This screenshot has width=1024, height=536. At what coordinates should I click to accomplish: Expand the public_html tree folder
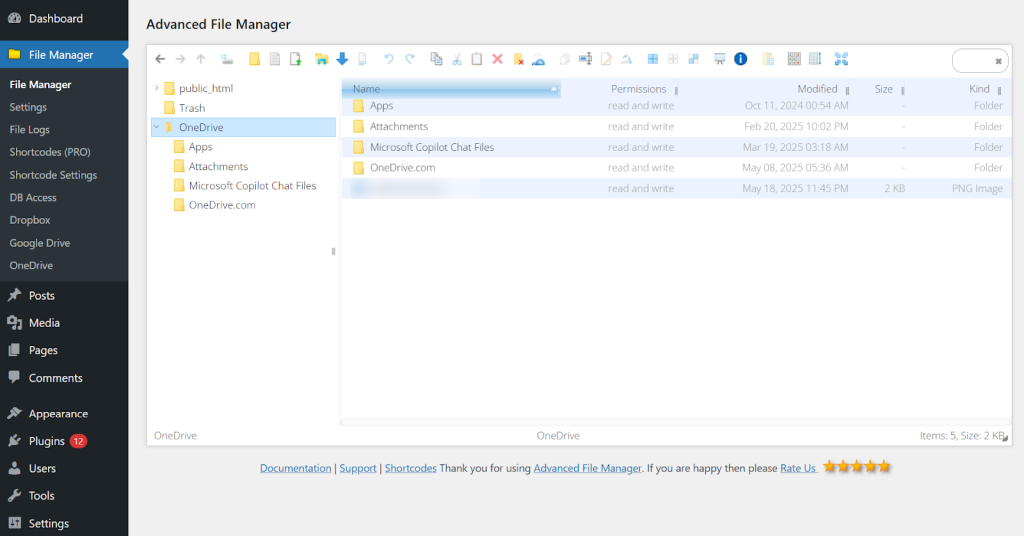[x=157, y=88]
